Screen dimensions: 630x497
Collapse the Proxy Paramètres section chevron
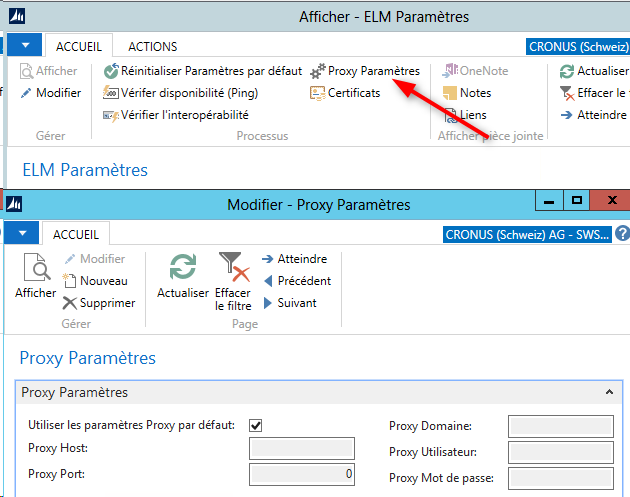coord(608,393)
